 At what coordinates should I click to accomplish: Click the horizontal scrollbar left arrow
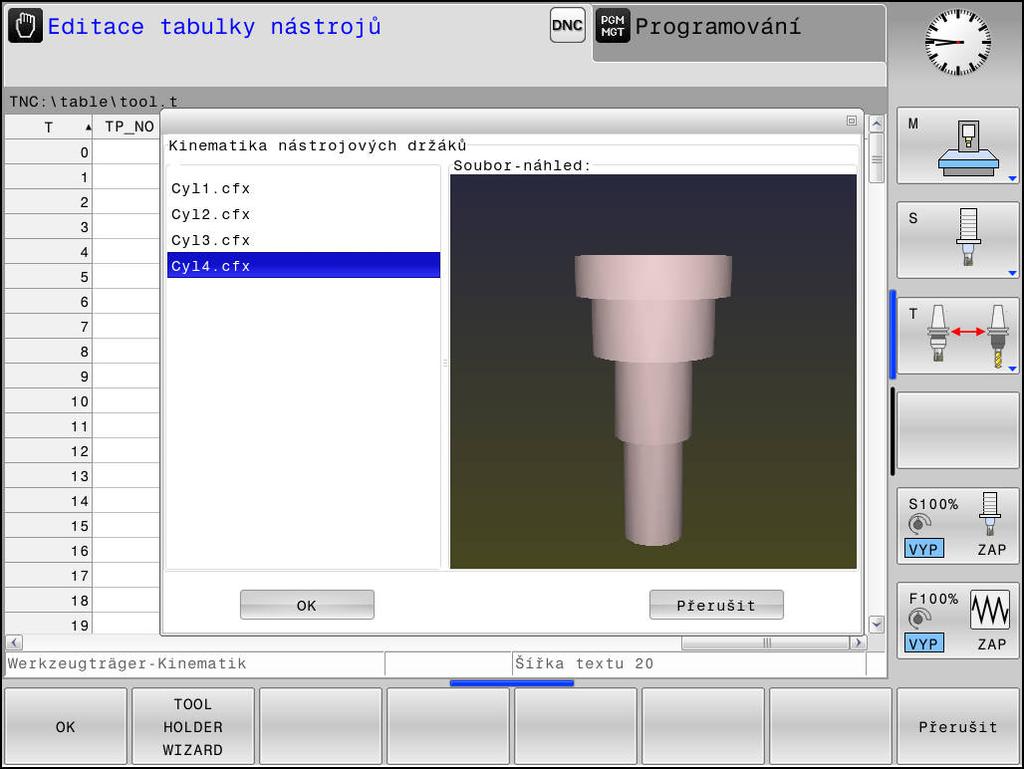point(14,642)
